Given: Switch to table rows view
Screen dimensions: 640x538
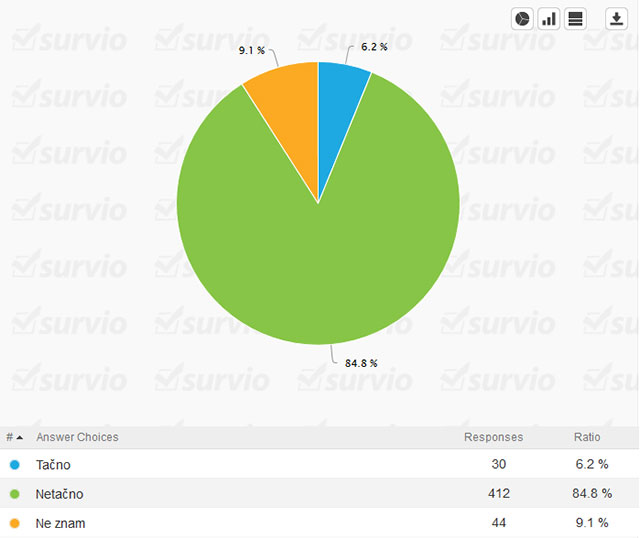Looking at the screenshot, I should tap(575, 19).
